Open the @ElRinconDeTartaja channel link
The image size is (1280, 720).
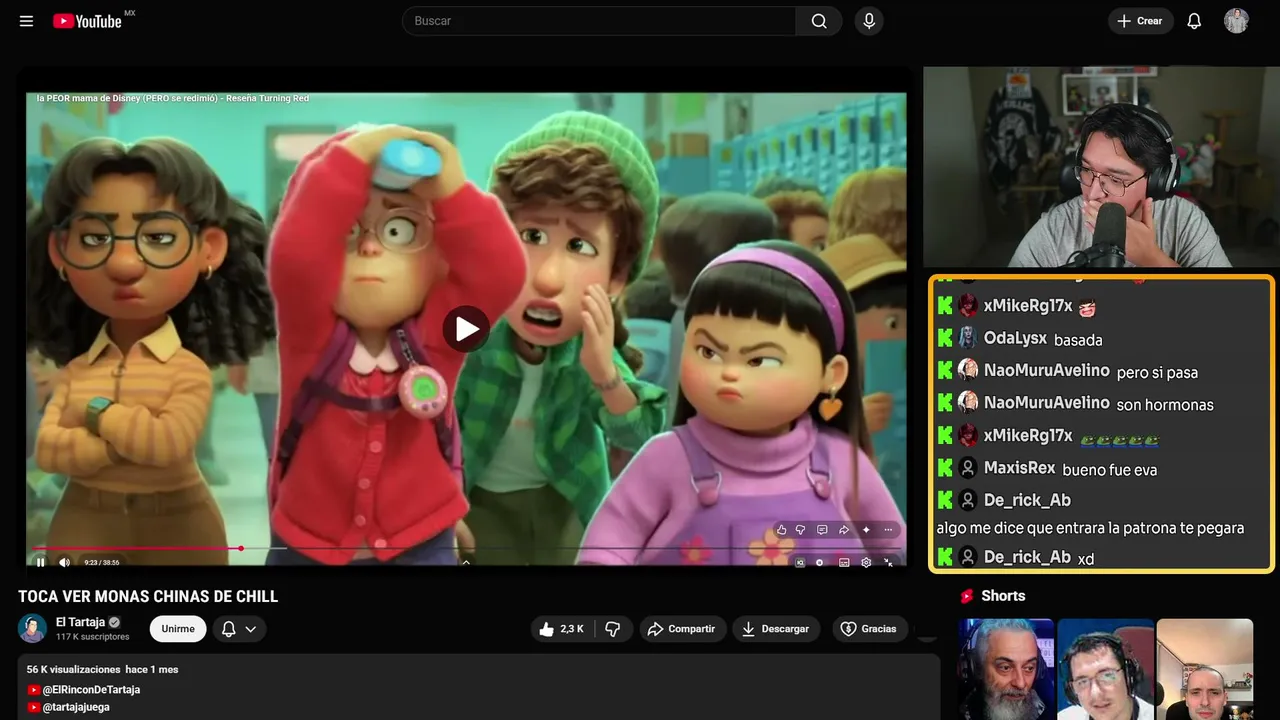point(91,690)
